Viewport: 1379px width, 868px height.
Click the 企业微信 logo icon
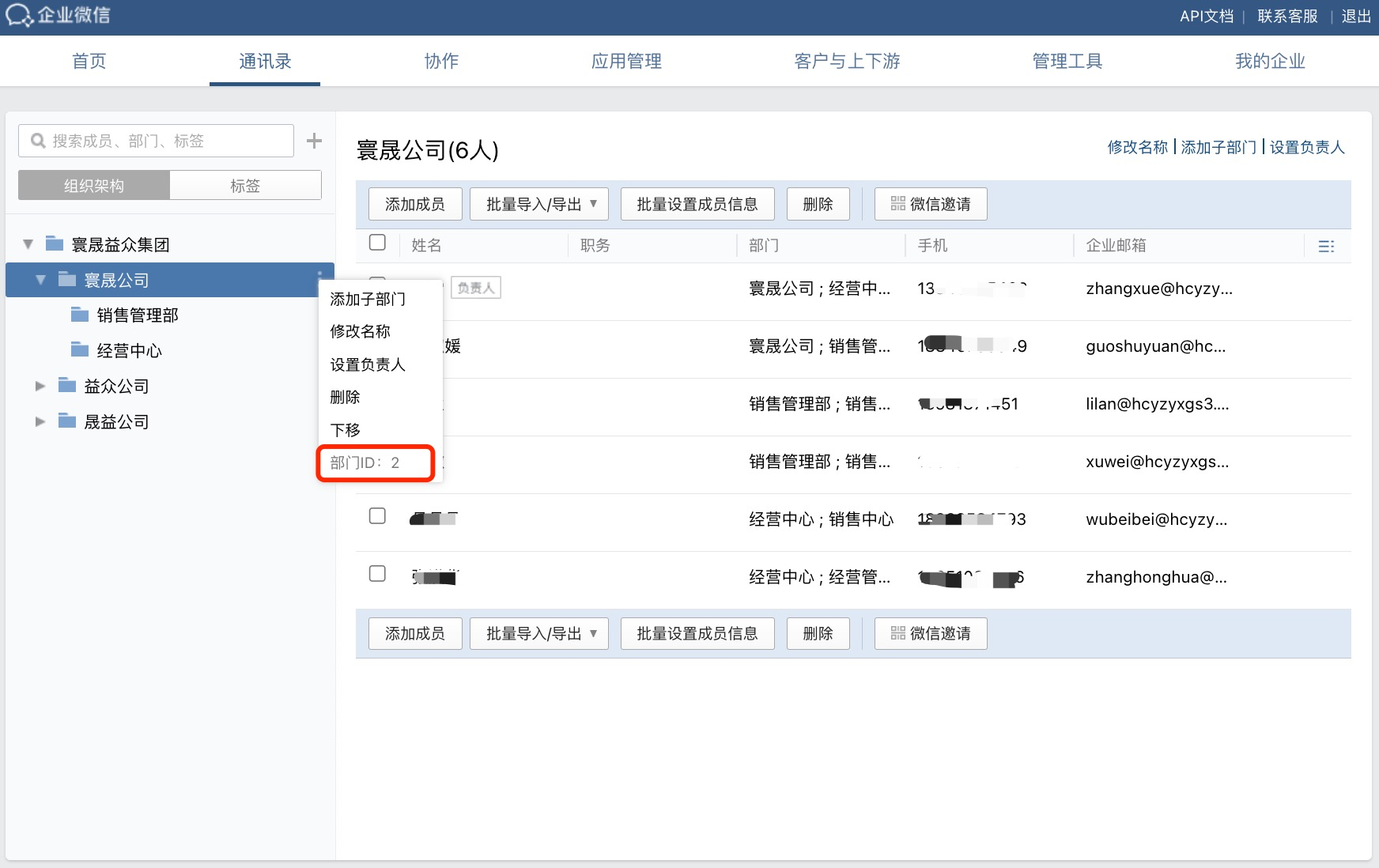[19, 15]
